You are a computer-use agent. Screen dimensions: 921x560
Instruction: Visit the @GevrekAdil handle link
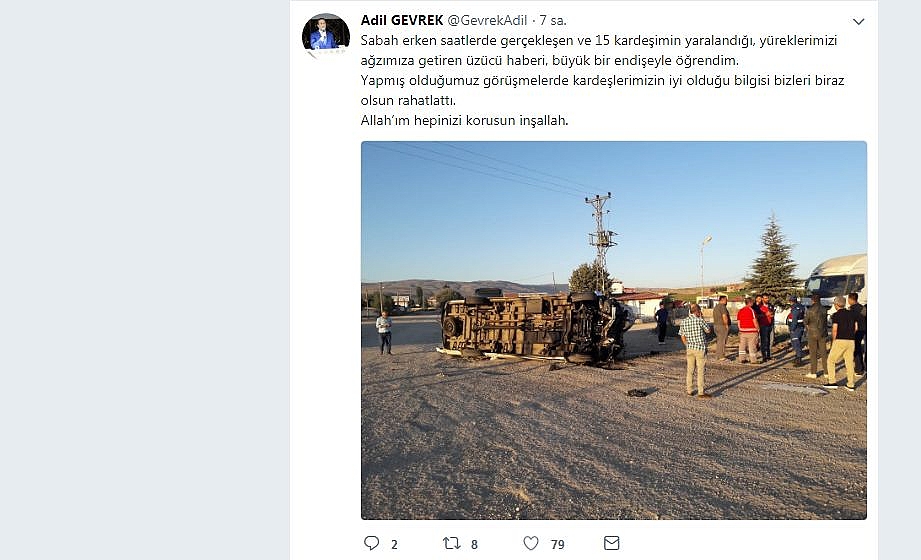pyautogui.click(x=488, y=21)
